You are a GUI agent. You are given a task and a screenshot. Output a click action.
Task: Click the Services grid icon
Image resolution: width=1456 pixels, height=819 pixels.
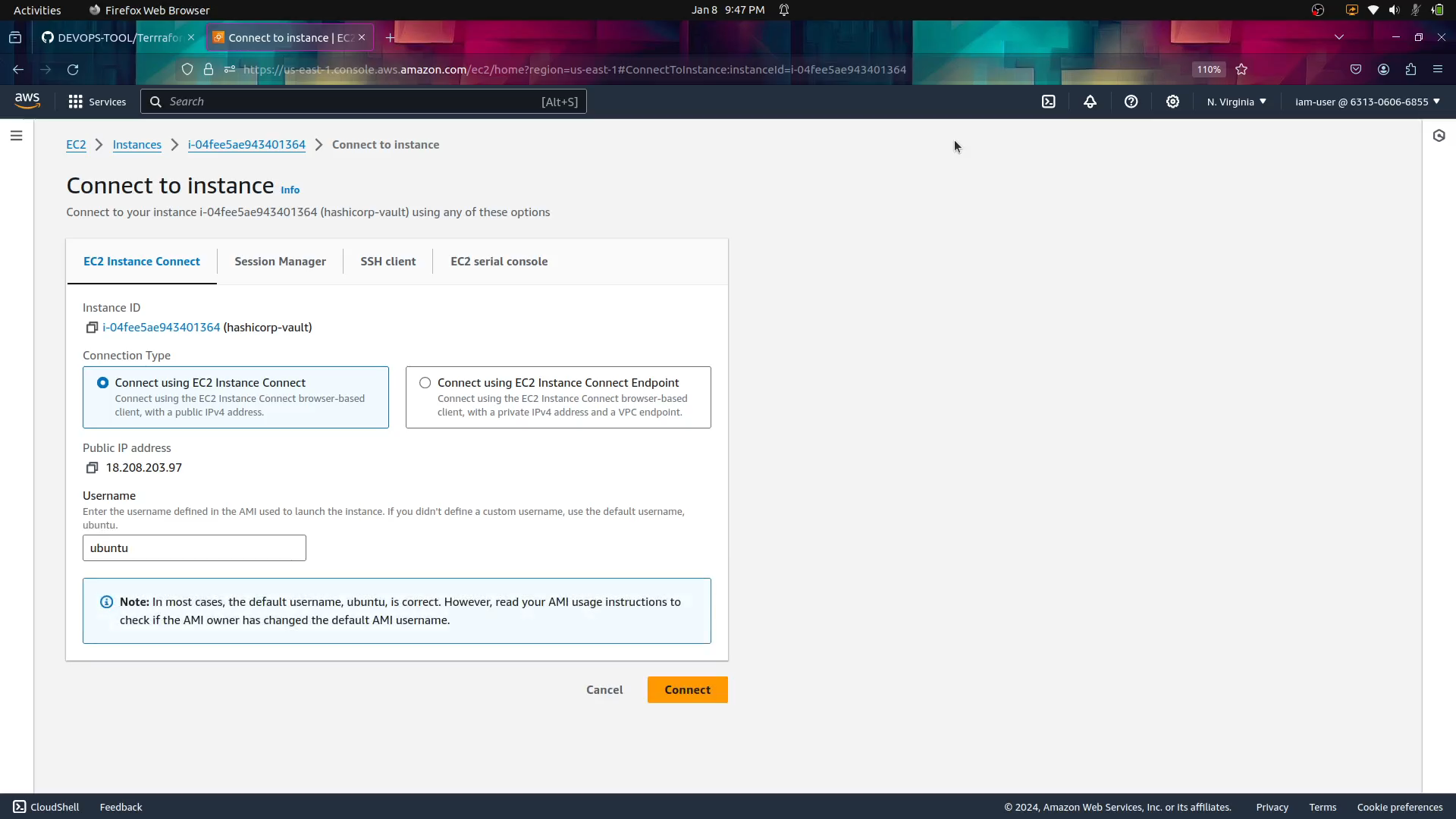point(75,102)
